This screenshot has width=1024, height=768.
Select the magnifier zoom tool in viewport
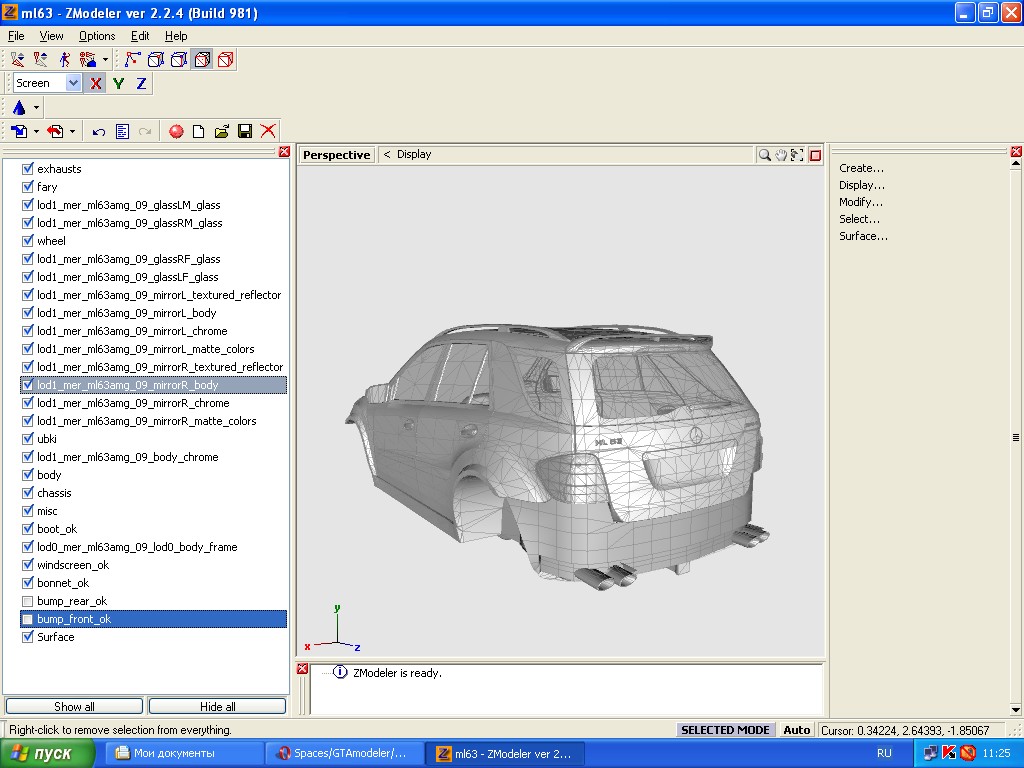point(765,155)
